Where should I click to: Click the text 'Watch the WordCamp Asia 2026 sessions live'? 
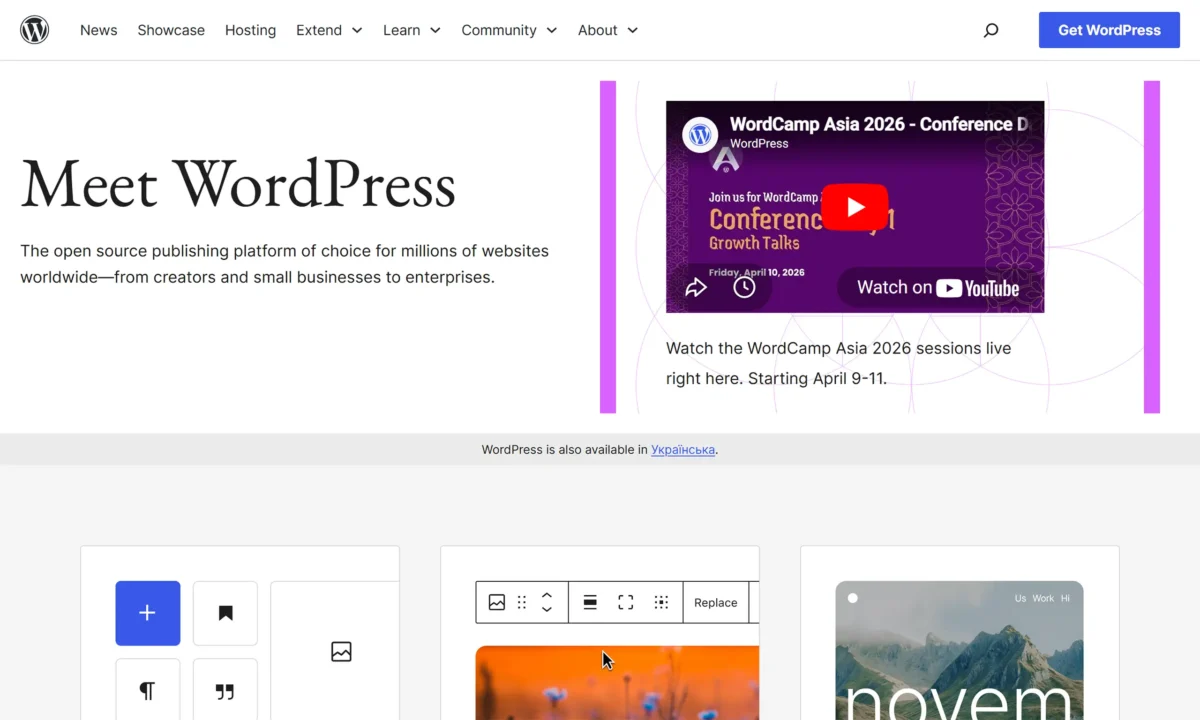click(x=839, y=348)
